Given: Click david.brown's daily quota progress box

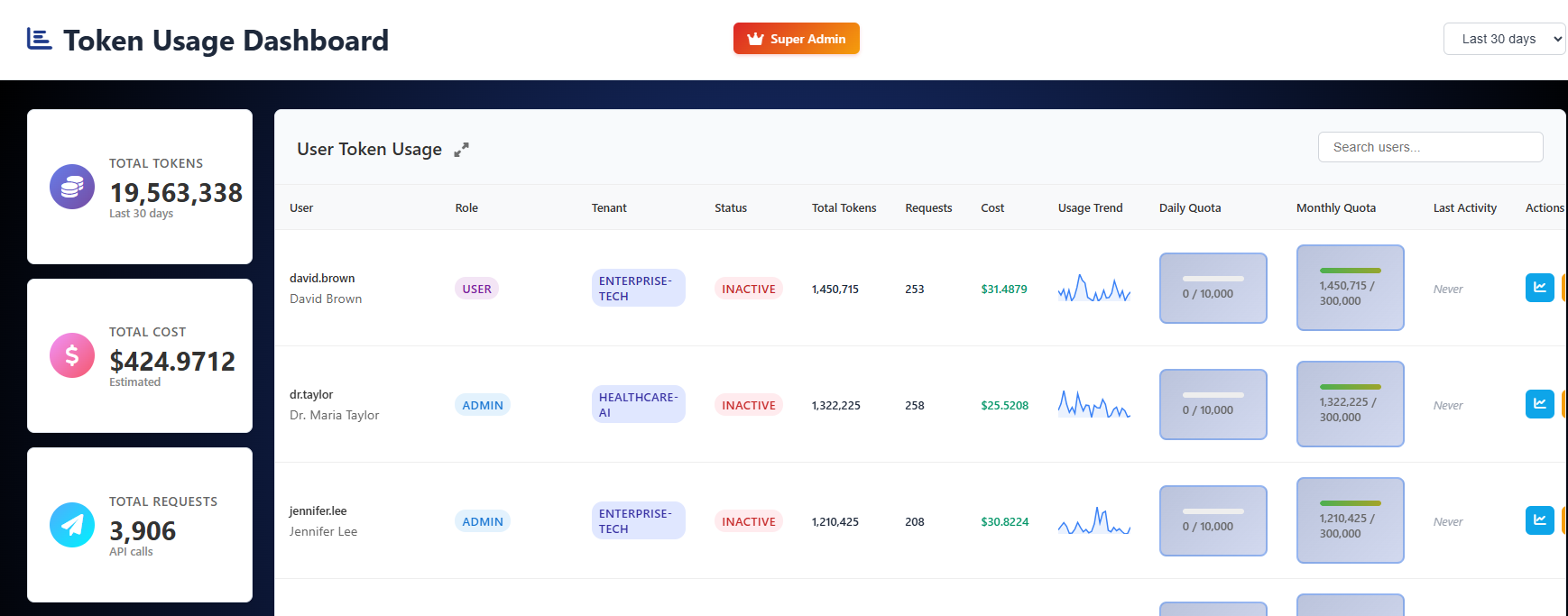Looking at the screenshot, I should 1213,288.
